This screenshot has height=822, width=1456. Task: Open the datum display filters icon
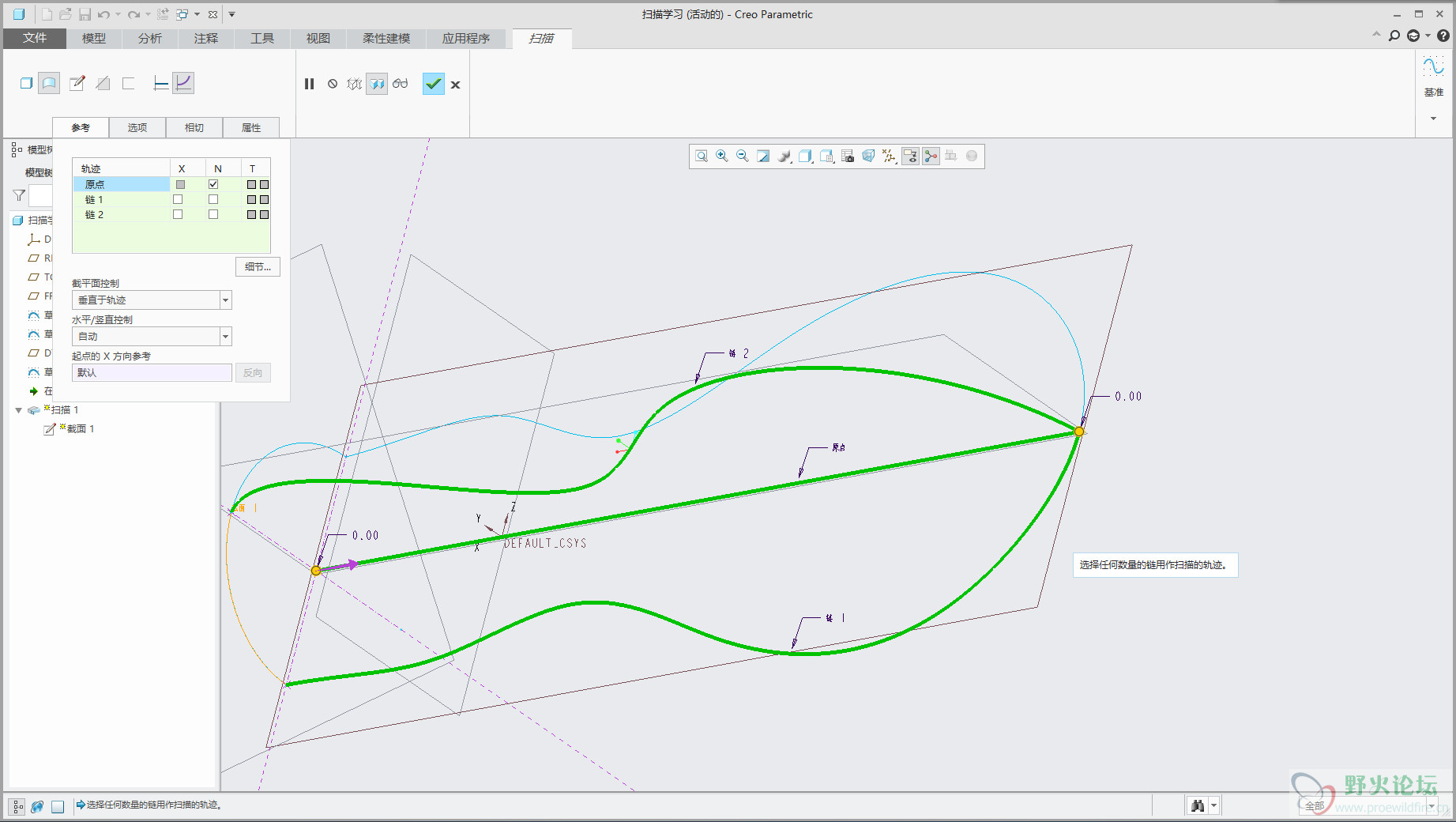(x=890, y=156)
